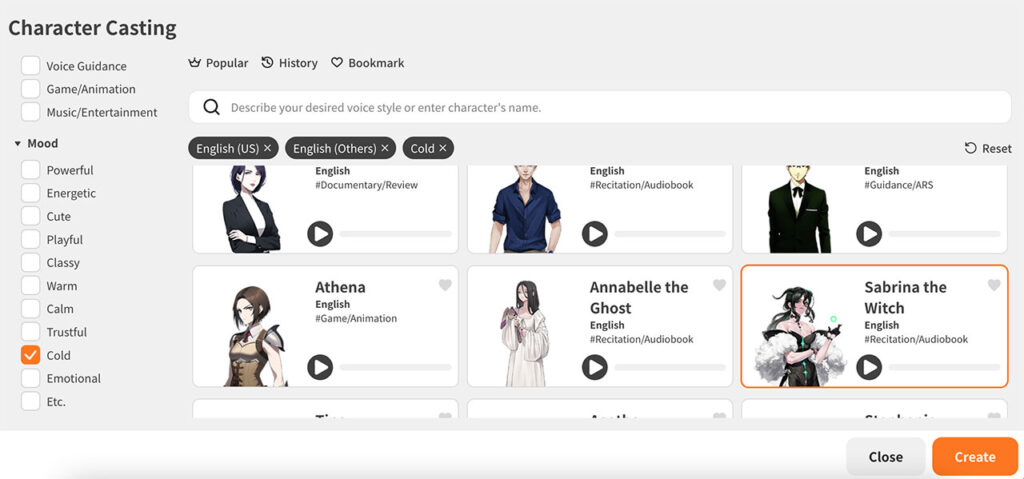Open the Popular tab

coord(218,63)
